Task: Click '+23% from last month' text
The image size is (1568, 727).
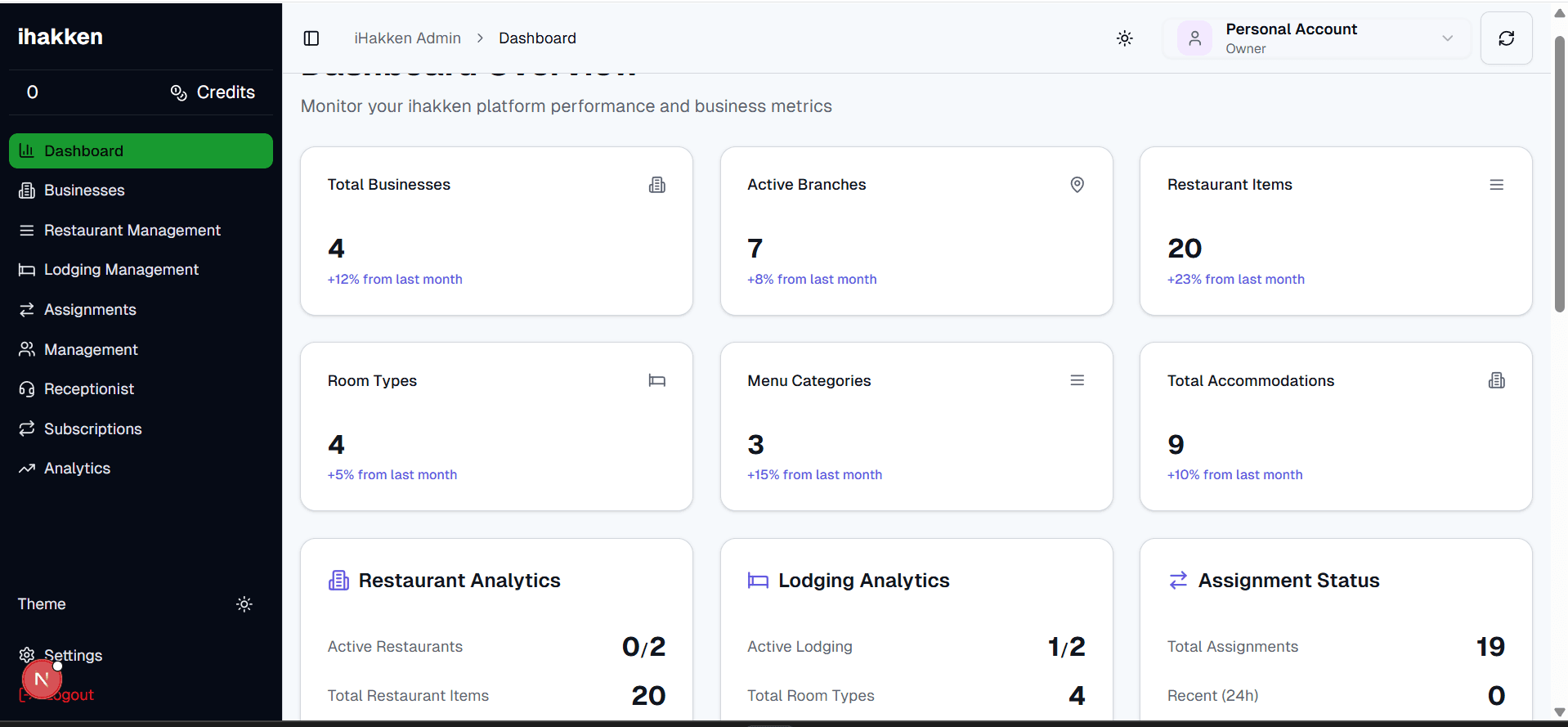Action: point(1236,280)
